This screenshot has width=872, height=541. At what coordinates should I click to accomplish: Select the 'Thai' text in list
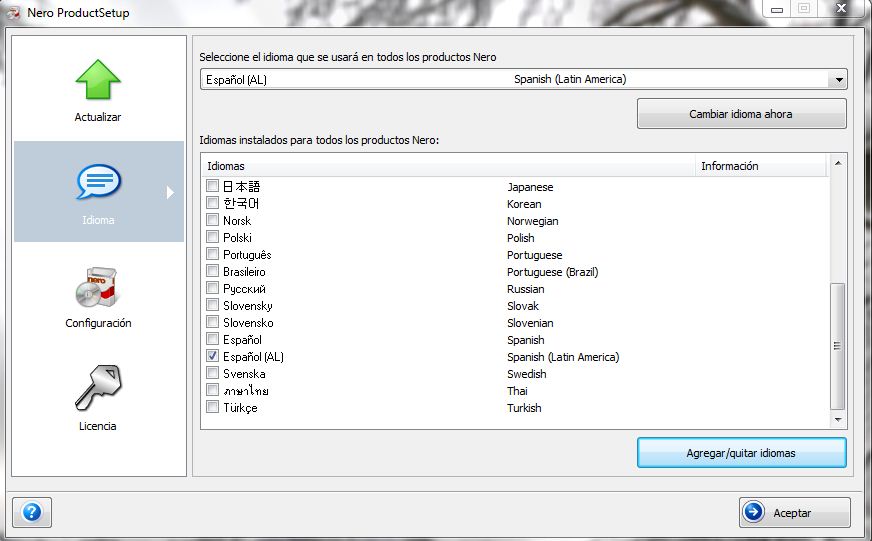(517, 391)
